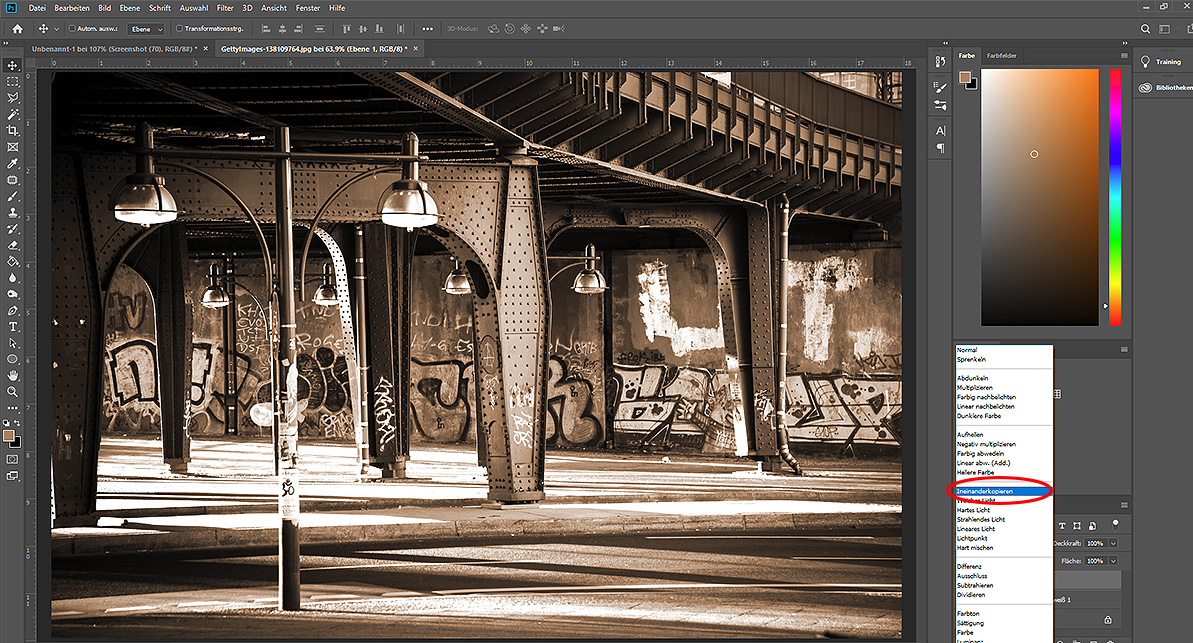
Task: Toggle the layer filter switch
Action: (x=1115, y=523)
